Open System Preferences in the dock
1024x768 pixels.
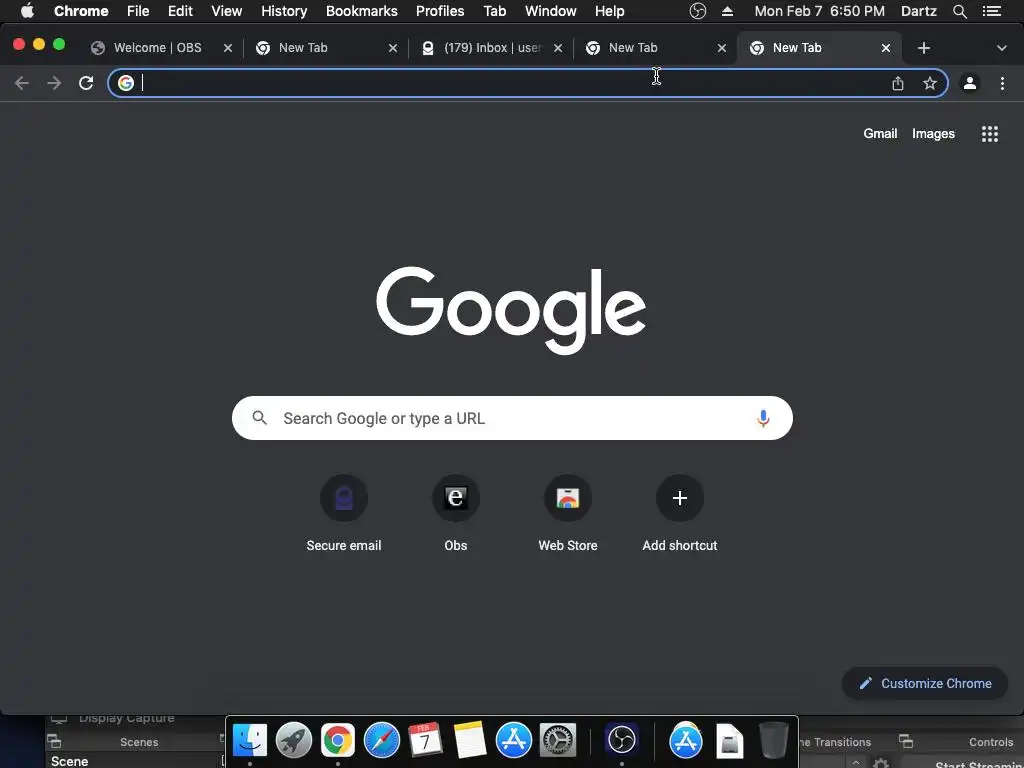[558, 741]
